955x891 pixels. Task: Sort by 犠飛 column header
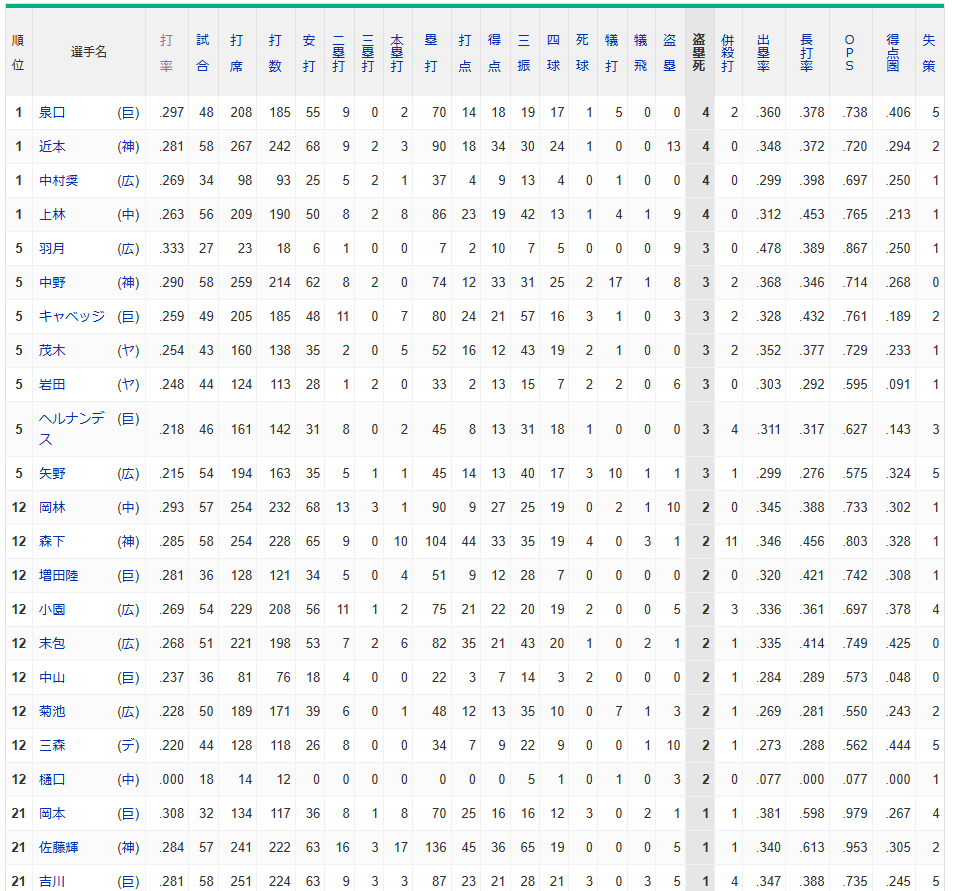(641, 53)
